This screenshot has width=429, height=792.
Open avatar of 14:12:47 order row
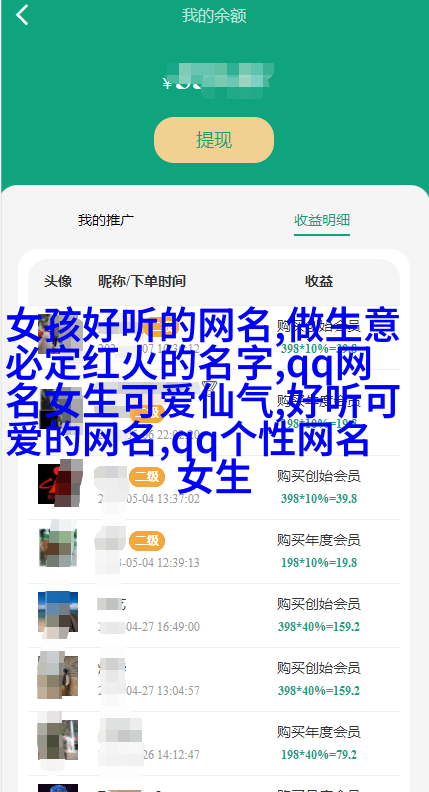[58, 740]
